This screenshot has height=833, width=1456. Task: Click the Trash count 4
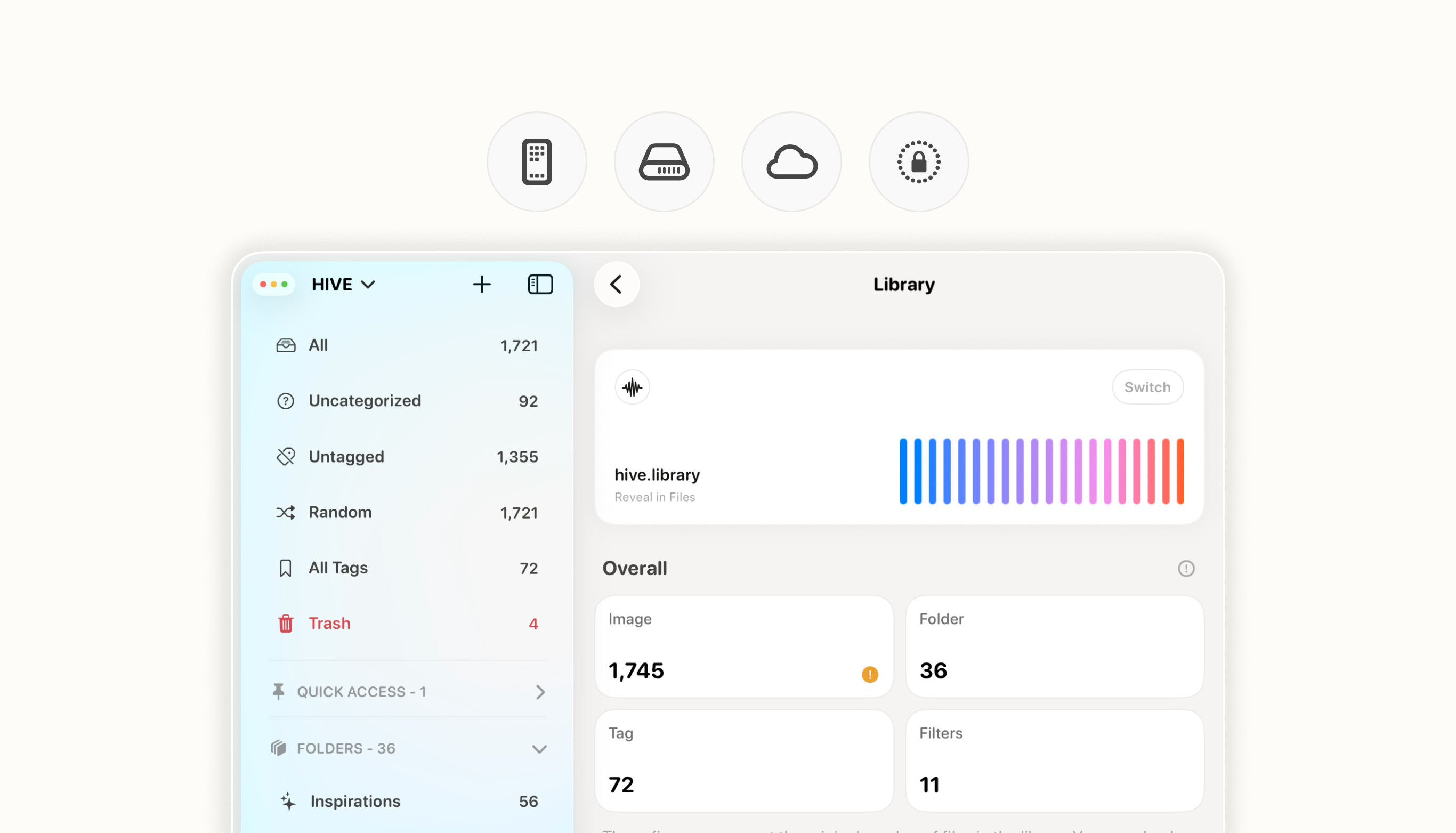click(x=533, y=624)
